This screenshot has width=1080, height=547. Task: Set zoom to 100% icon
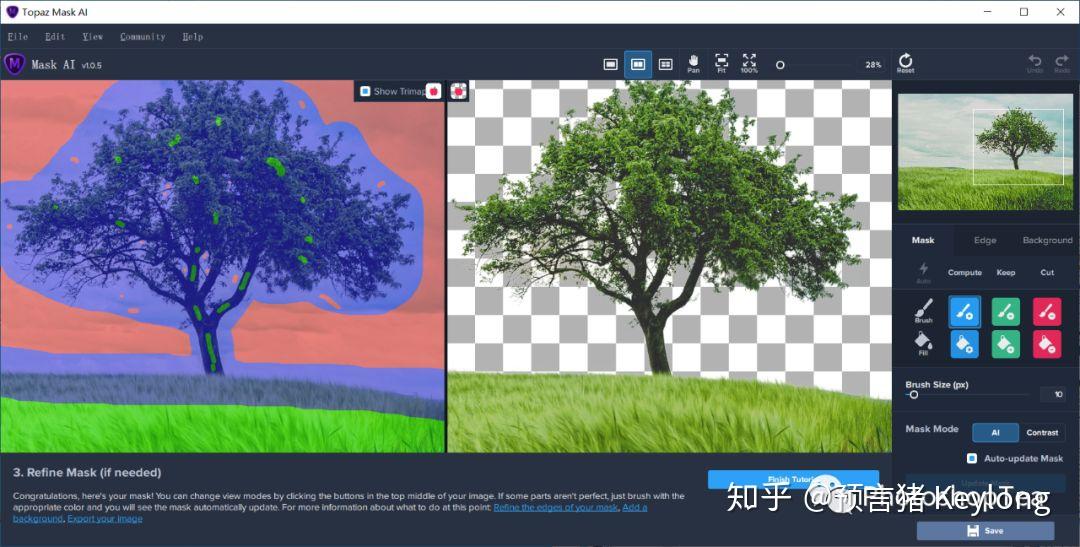749,63
